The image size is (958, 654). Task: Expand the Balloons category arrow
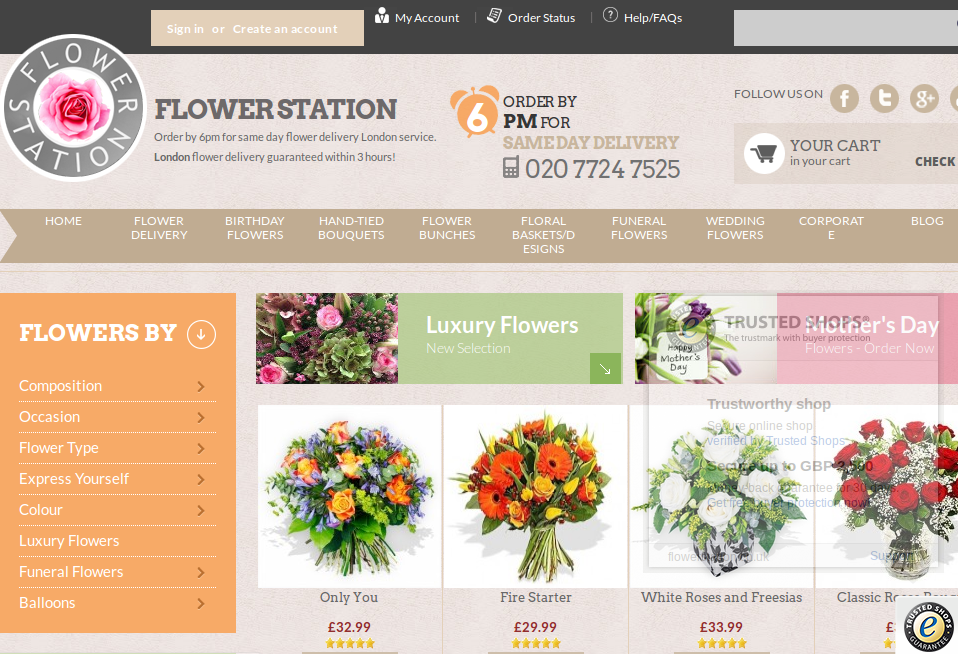point(200,604)
